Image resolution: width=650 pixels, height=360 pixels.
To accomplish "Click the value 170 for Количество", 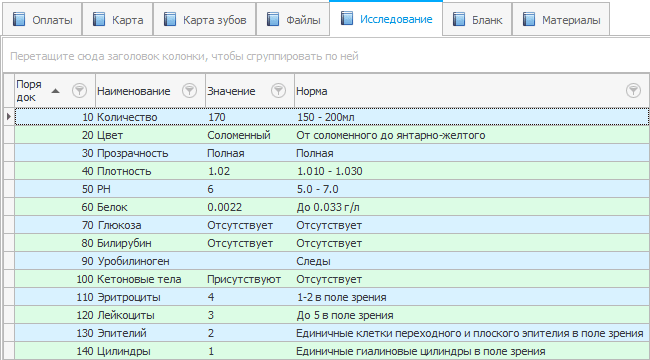I will click(x=216, y=117).
